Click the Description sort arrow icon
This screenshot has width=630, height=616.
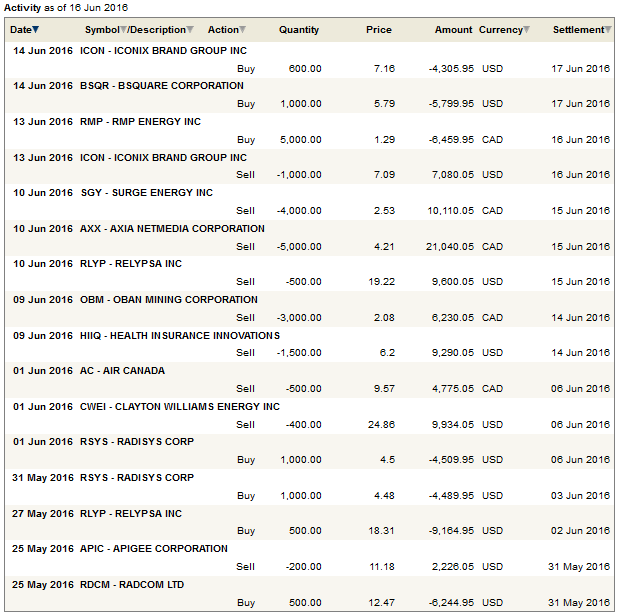(x=190, y=30)
